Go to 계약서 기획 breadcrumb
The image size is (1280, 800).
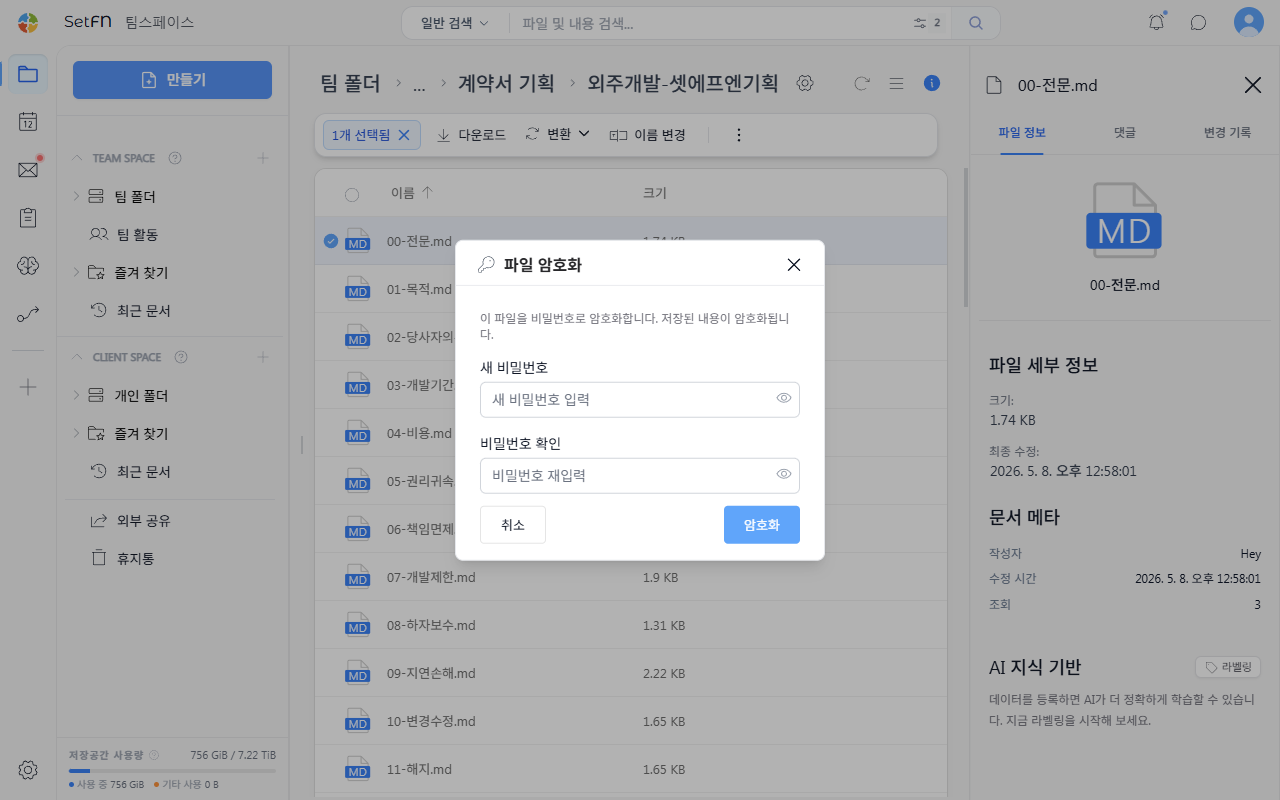[x=506, y=84]
